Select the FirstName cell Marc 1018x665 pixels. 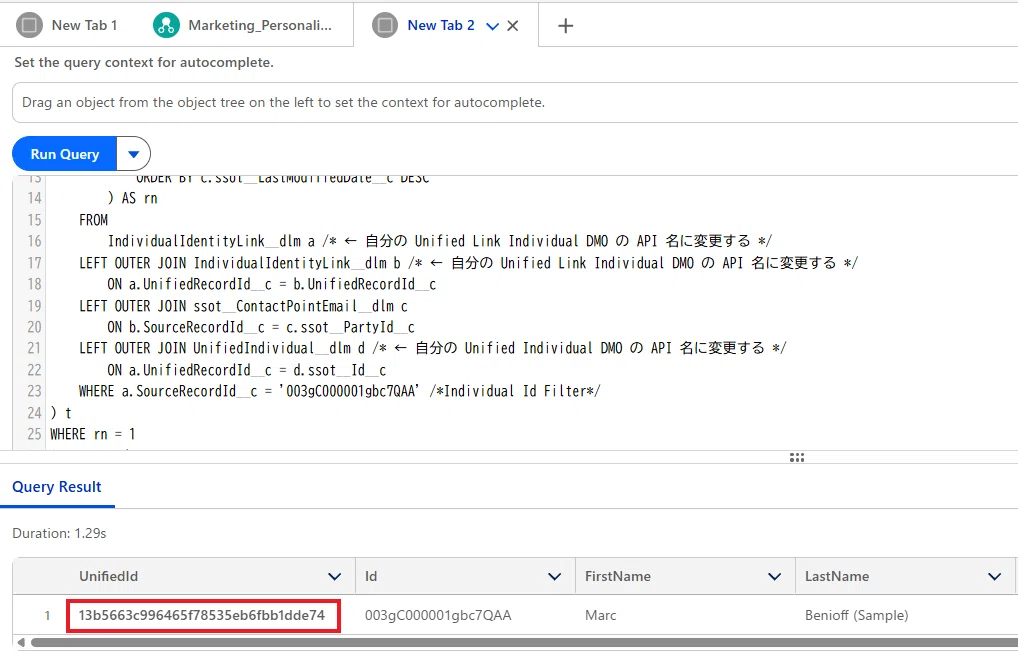tap(601, 615)
